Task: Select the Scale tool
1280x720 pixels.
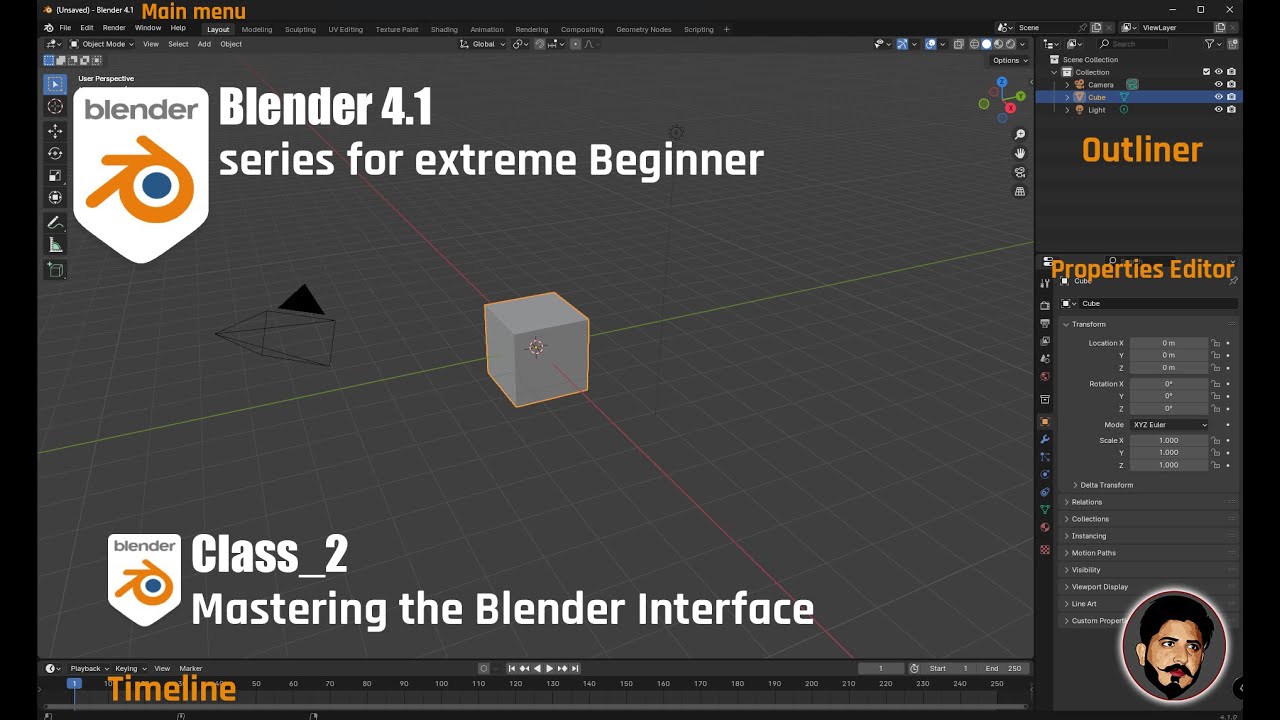Action: [55, 175]
